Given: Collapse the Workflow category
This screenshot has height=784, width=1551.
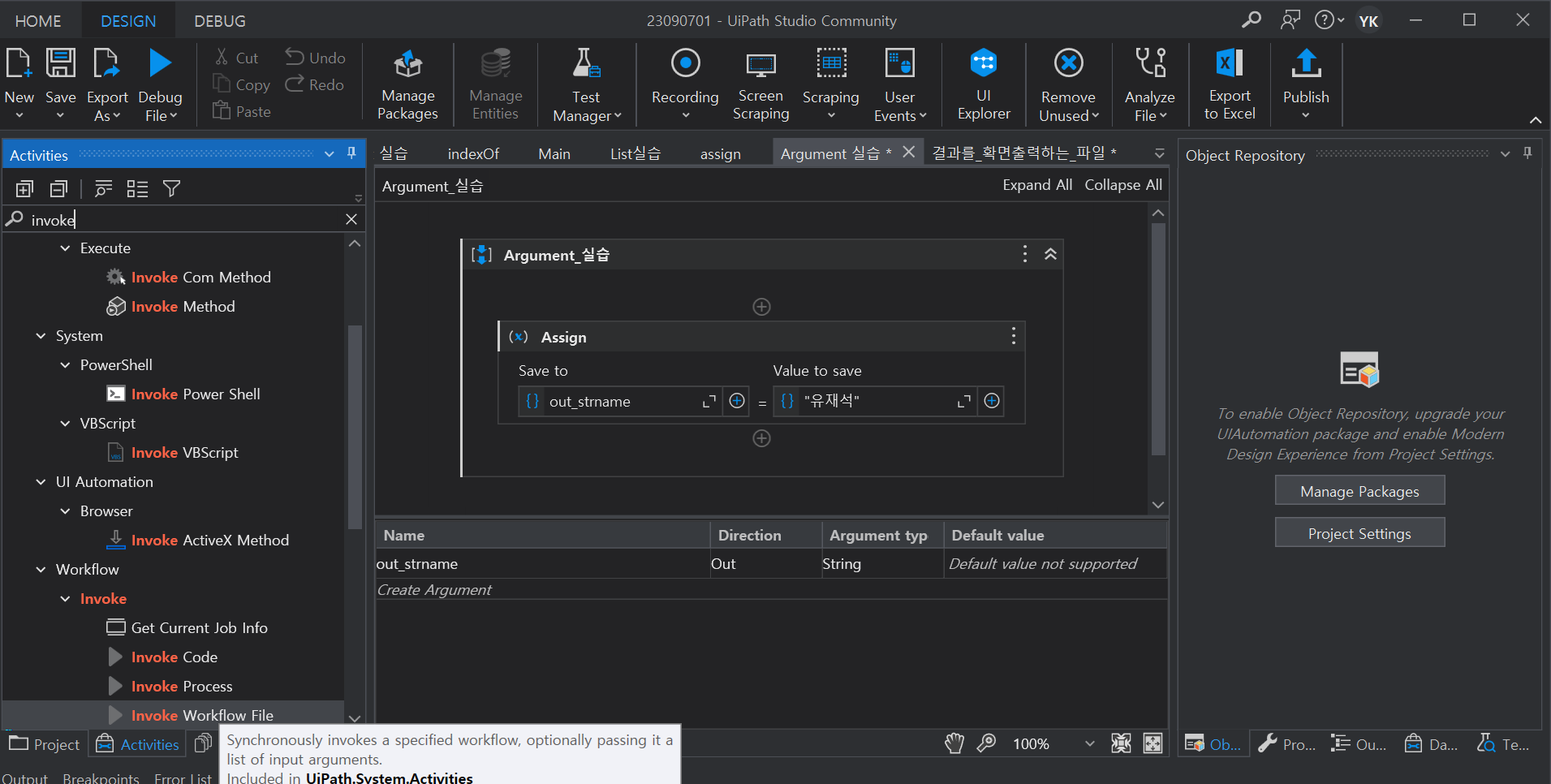Looking at the screenshot, I should (x=41, y=570).
